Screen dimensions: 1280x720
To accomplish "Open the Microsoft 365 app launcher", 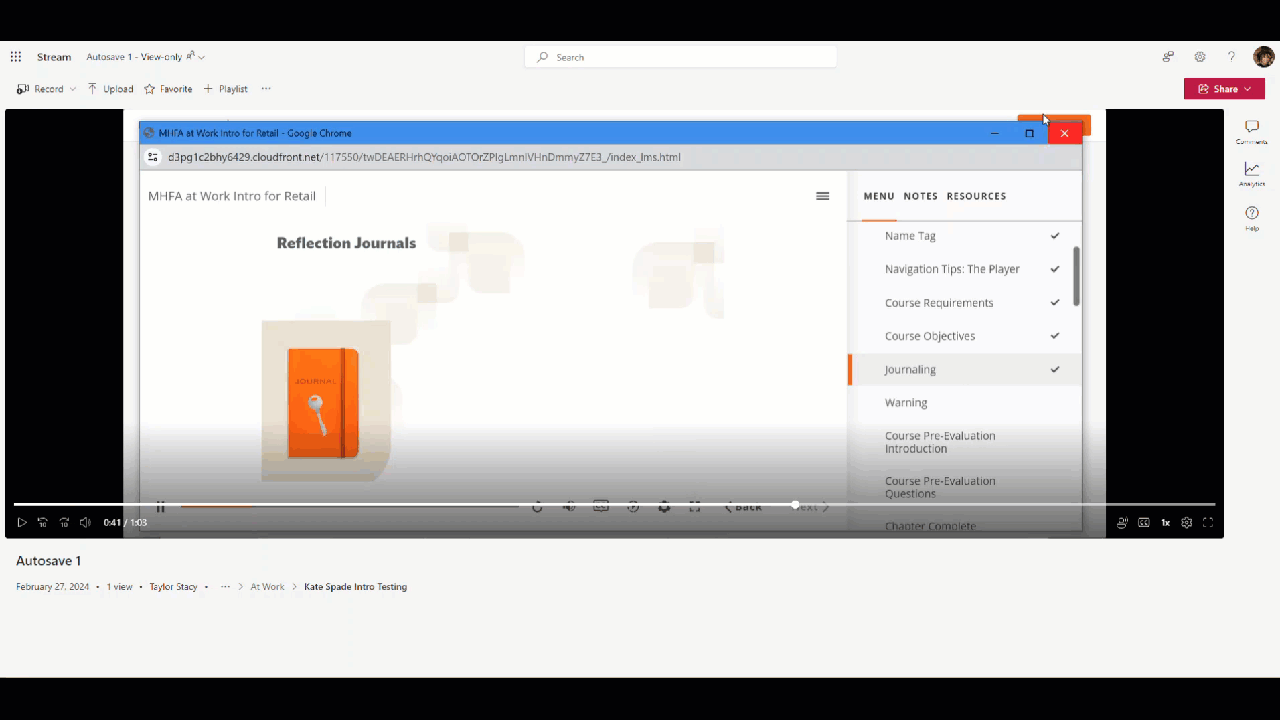I will (16, 57).
